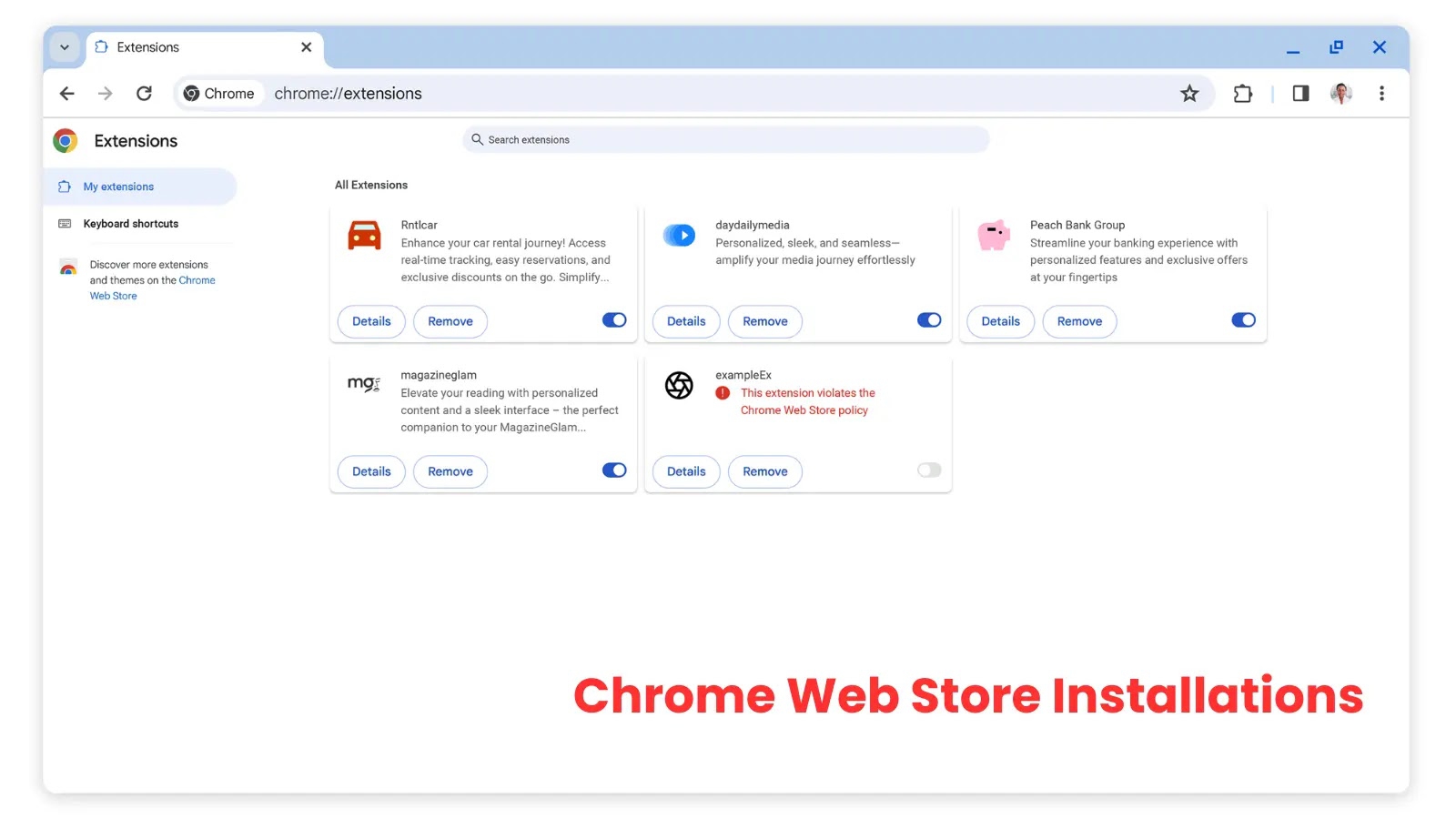Open the user profile avatar
Viewport: 1456px width, 819px height.
tap(1341, 94)
